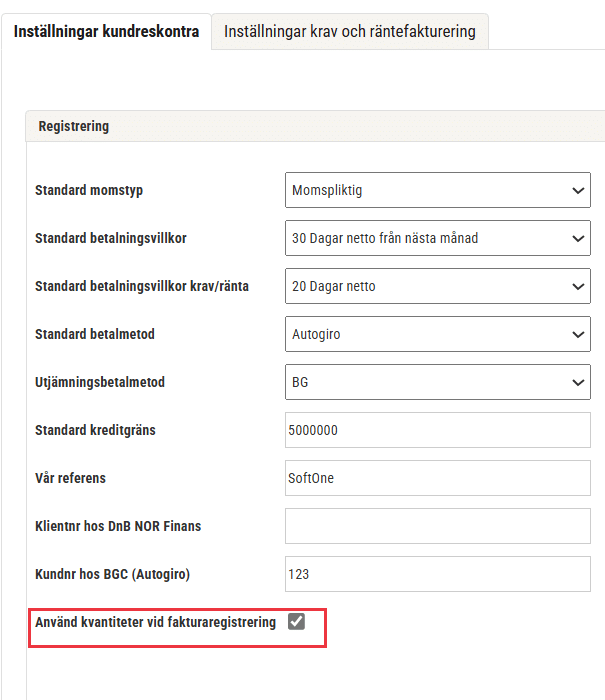Click the empty Klientnr hos DnB NOR Finans field
The image size is (605, 700).
[438, 526]
